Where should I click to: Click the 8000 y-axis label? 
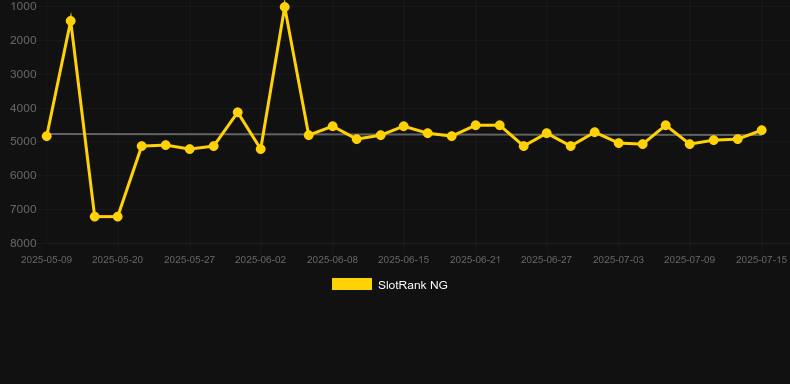pyautogui.click(x=23, y=243)
